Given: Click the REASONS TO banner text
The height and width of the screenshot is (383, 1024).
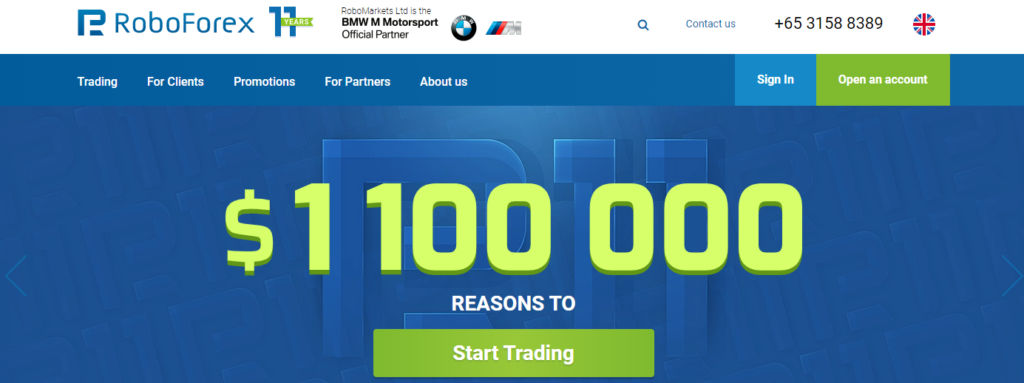Looking at the screenshot, I should [x=513, y=303].
